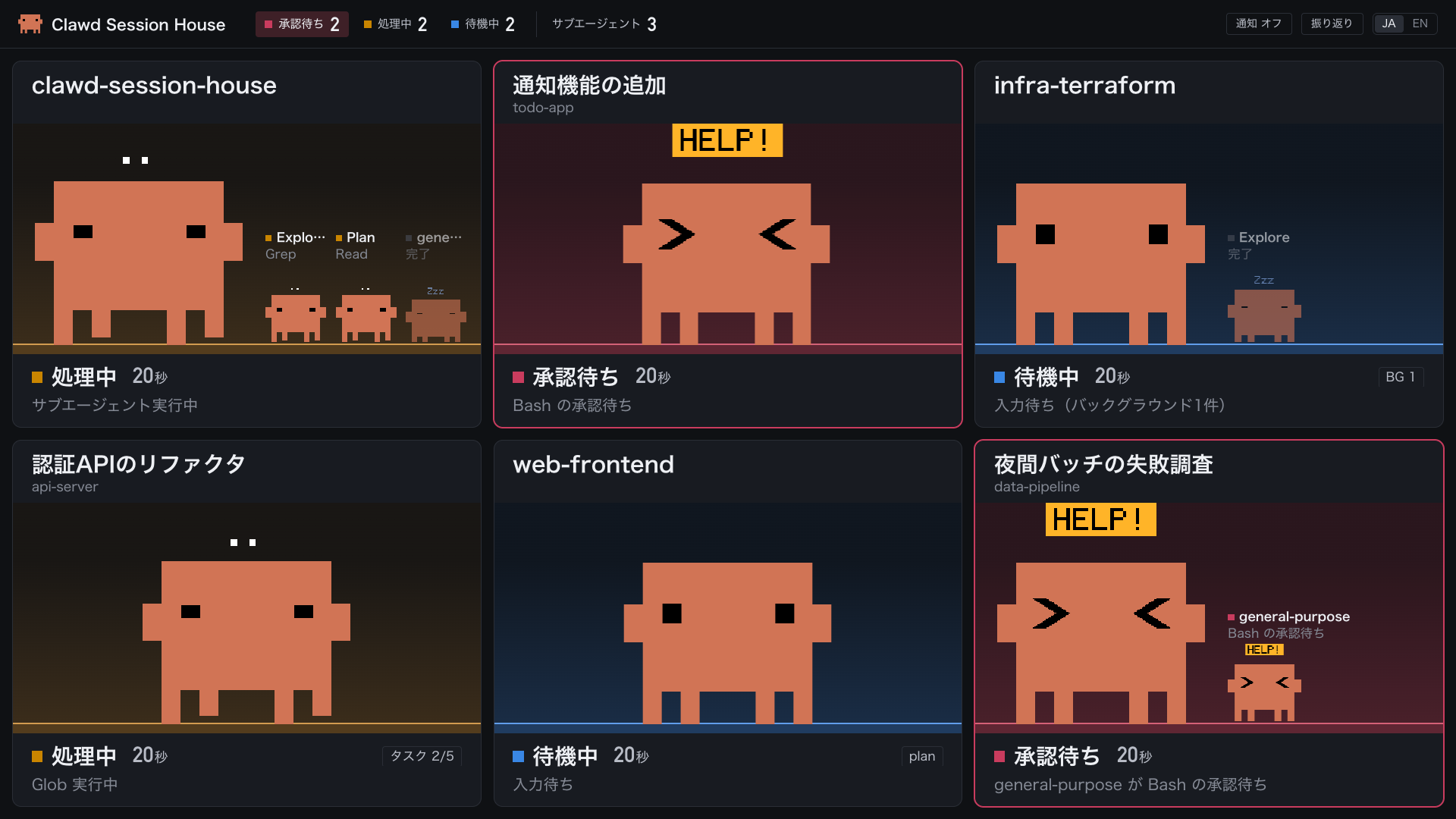Image resolution: width=1456 pixels, height=819 pixels.
Task: Click the main crab in infra-terraform card
Action: point(1101,263)
